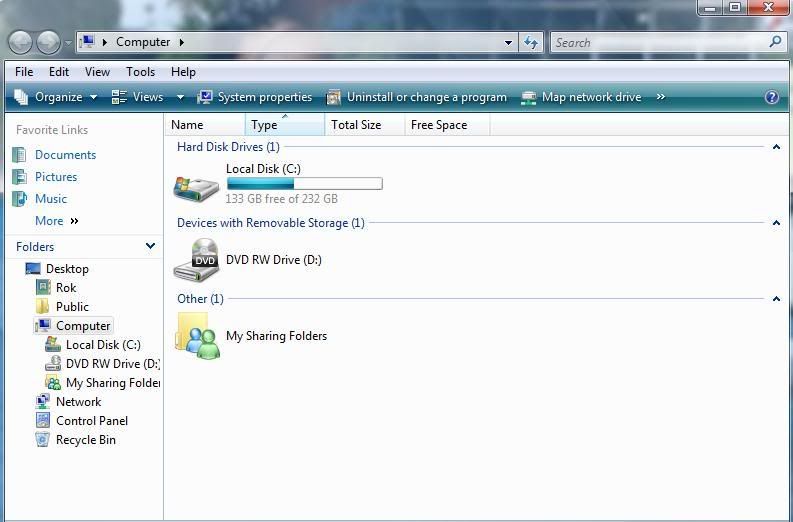Open the View menu
This screenshot has width=793, height=522.
pyautogui.click(x=97, y=72)
